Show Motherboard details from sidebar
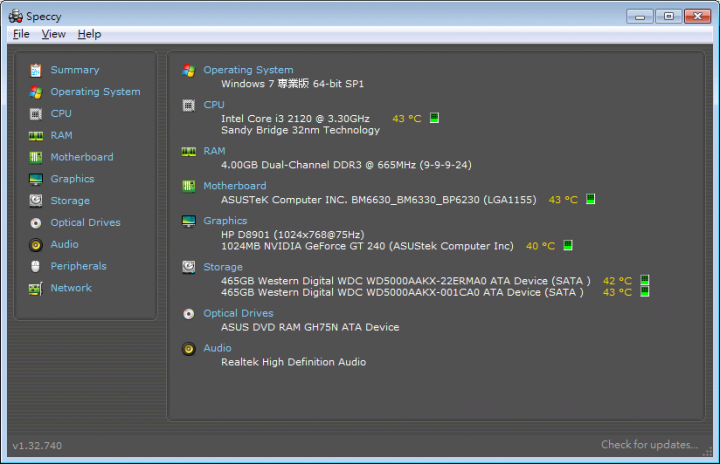The width and height of the screenshot is (720, 464). pyautogui.click(x=82, y=157)
